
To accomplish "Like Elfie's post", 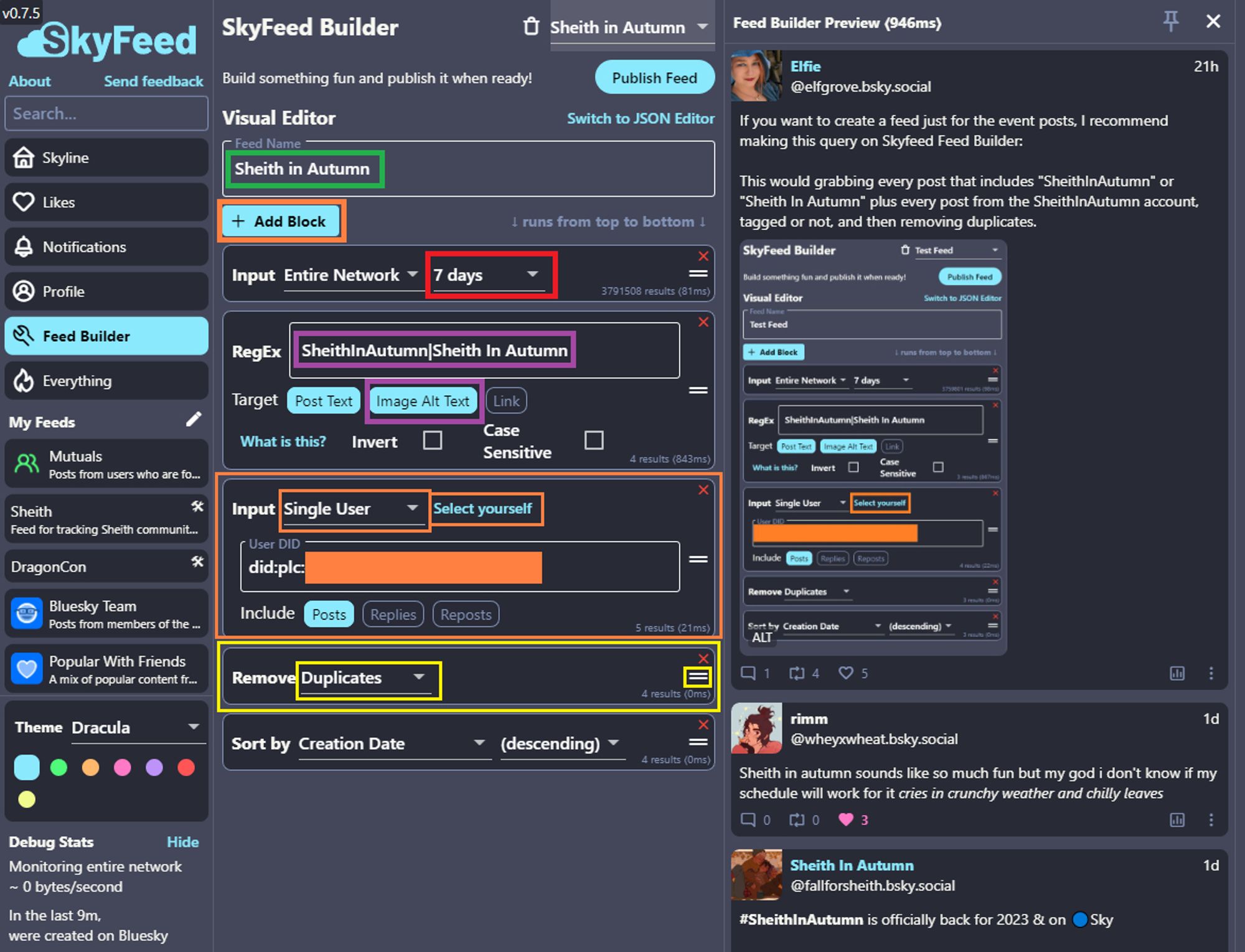I will click(846, 673).
